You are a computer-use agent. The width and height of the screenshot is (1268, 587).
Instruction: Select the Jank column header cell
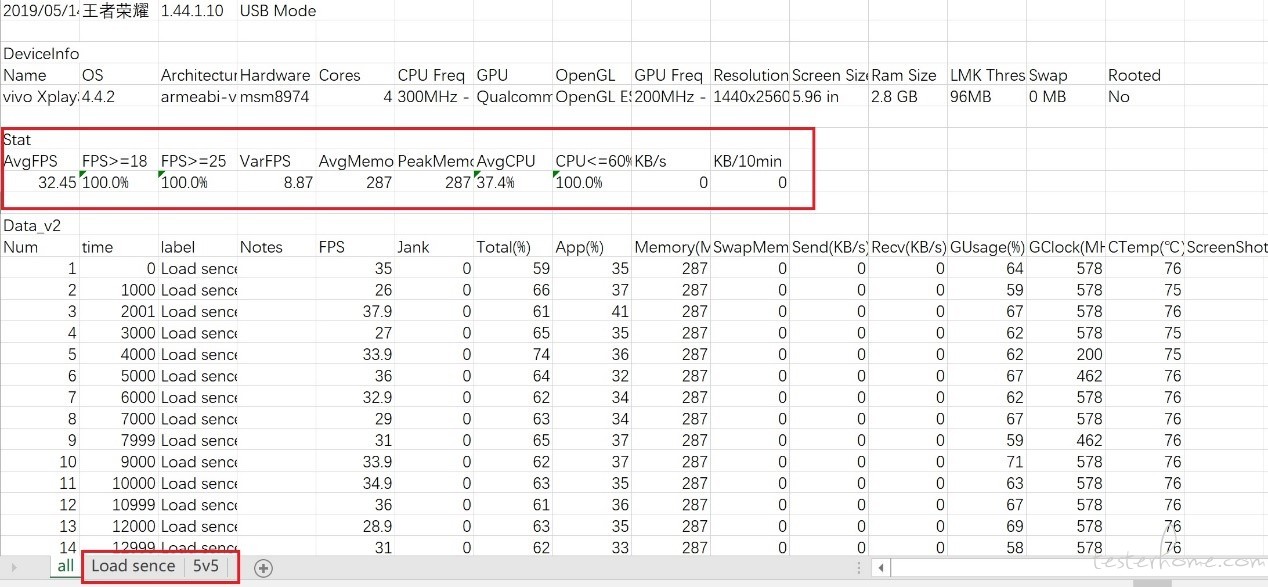click(x=435, y=247)
